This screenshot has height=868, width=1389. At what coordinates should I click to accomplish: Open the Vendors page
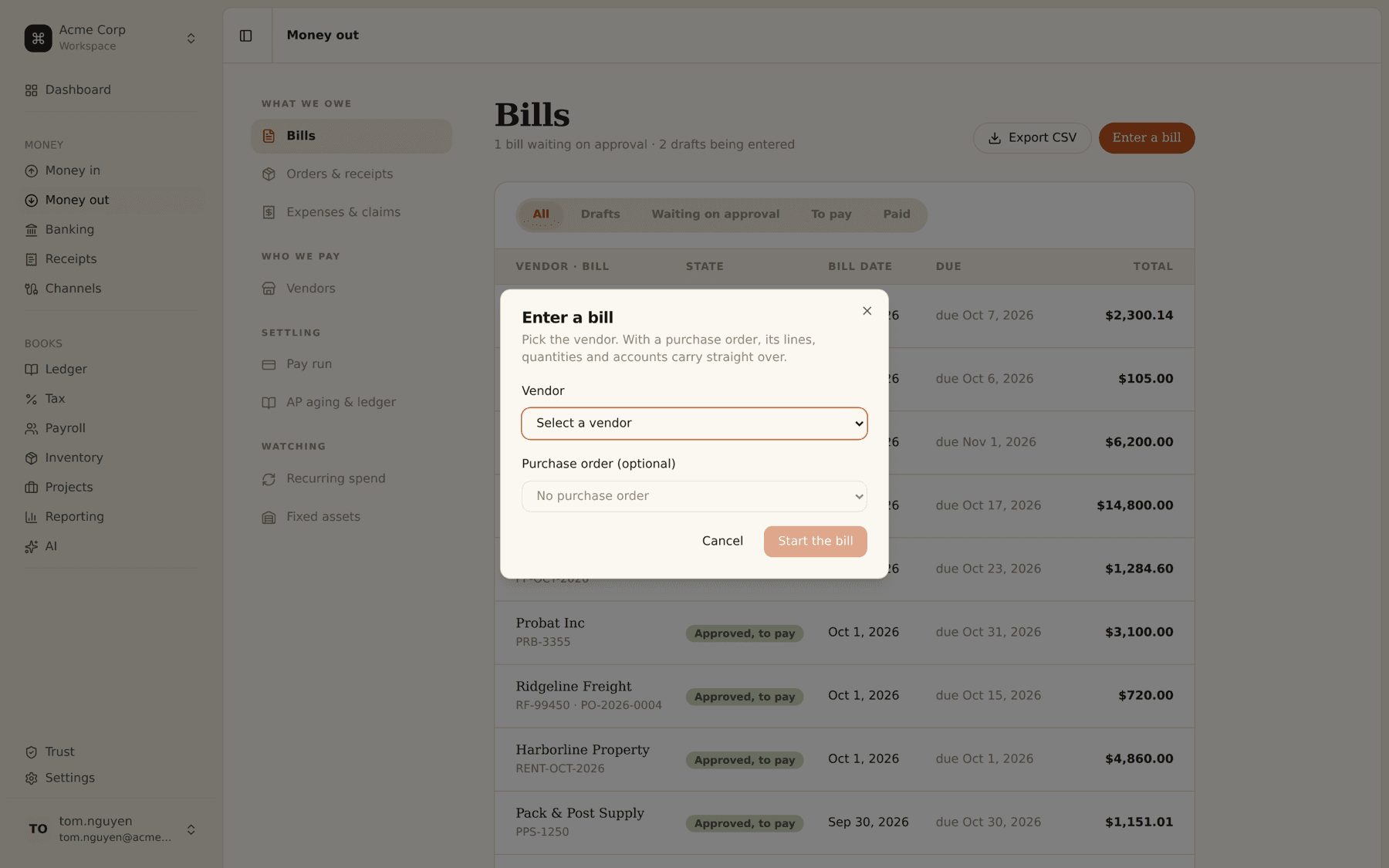click(351, 289)
